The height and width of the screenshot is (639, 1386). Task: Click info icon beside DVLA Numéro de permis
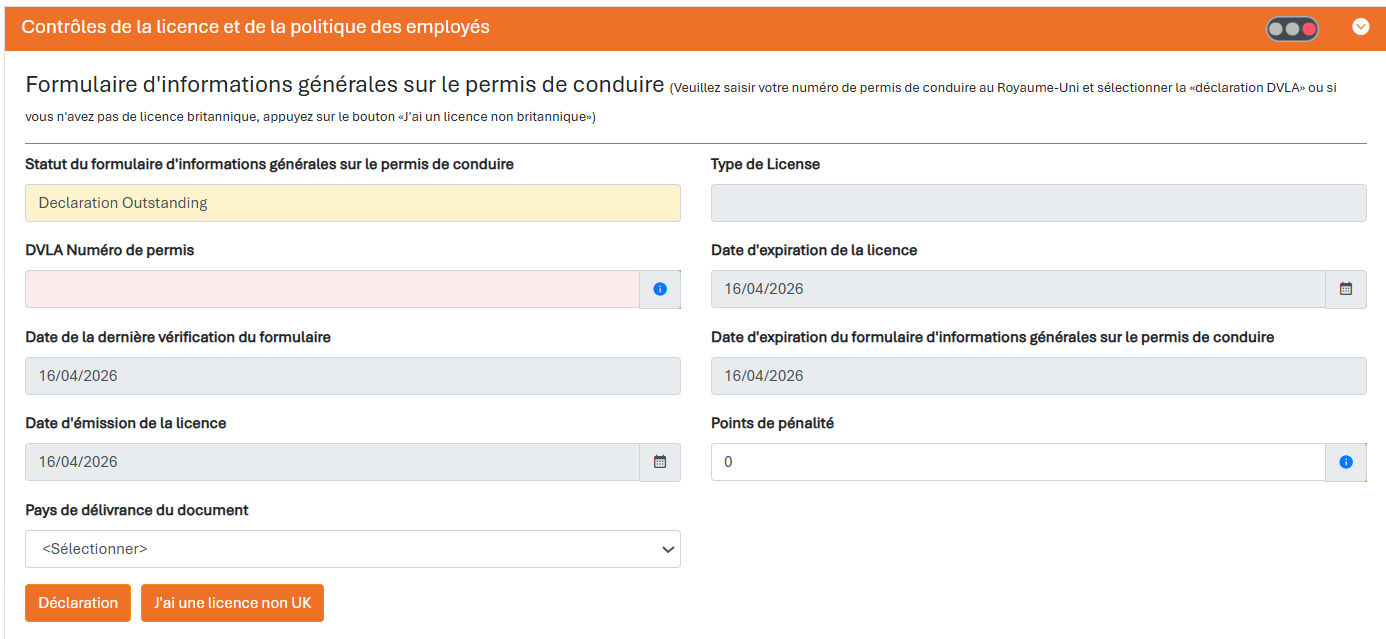coord(660,289)
